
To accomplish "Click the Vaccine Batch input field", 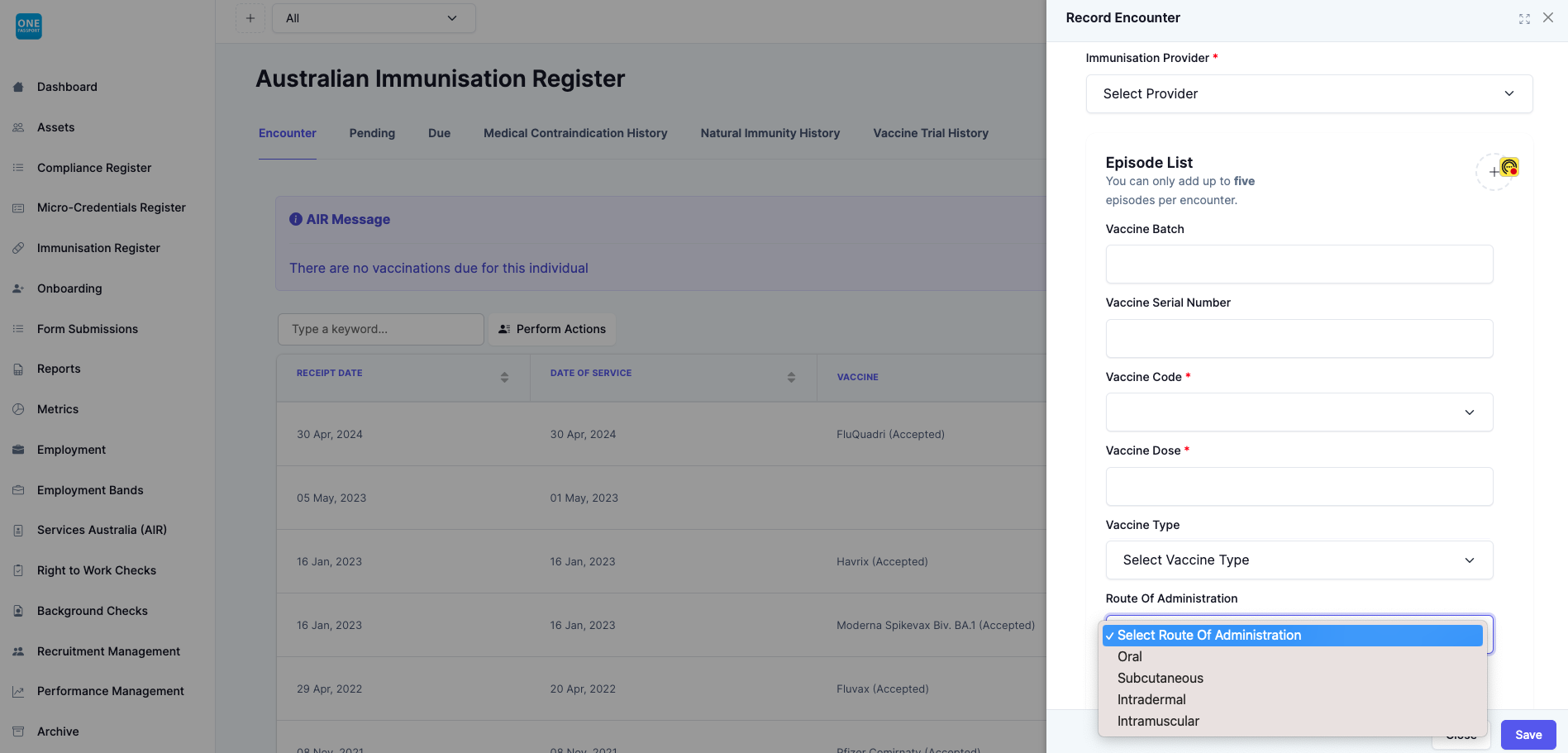I will click(x=1299, y=264).
